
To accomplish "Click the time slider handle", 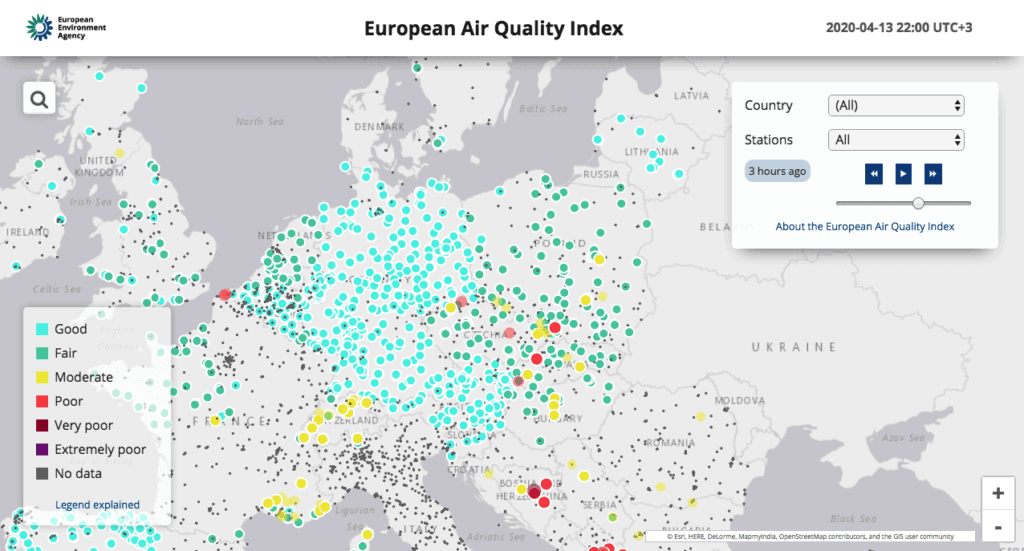I will [918, 203].
